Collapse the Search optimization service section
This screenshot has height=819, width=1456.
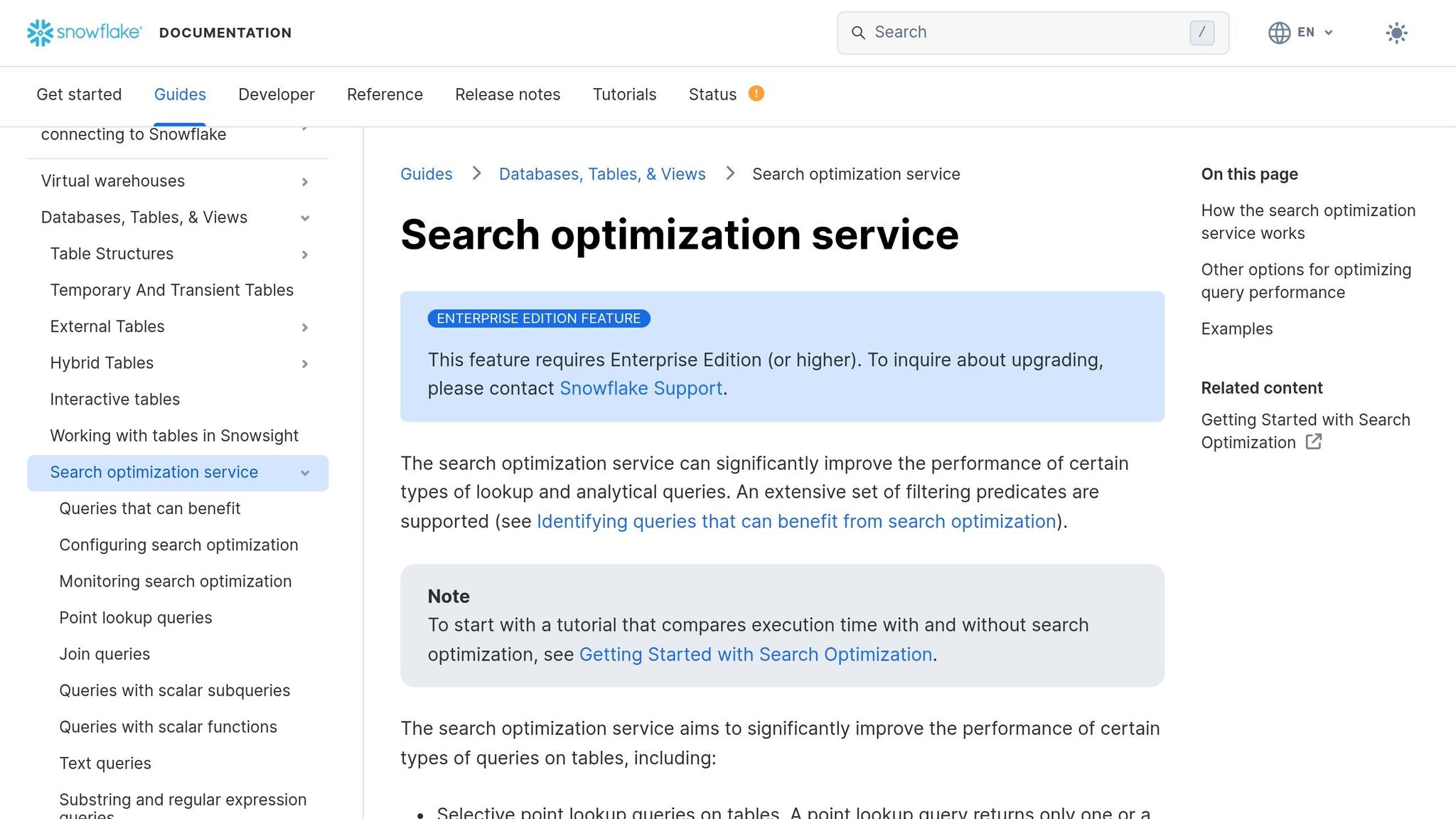(x=305, y=473)
